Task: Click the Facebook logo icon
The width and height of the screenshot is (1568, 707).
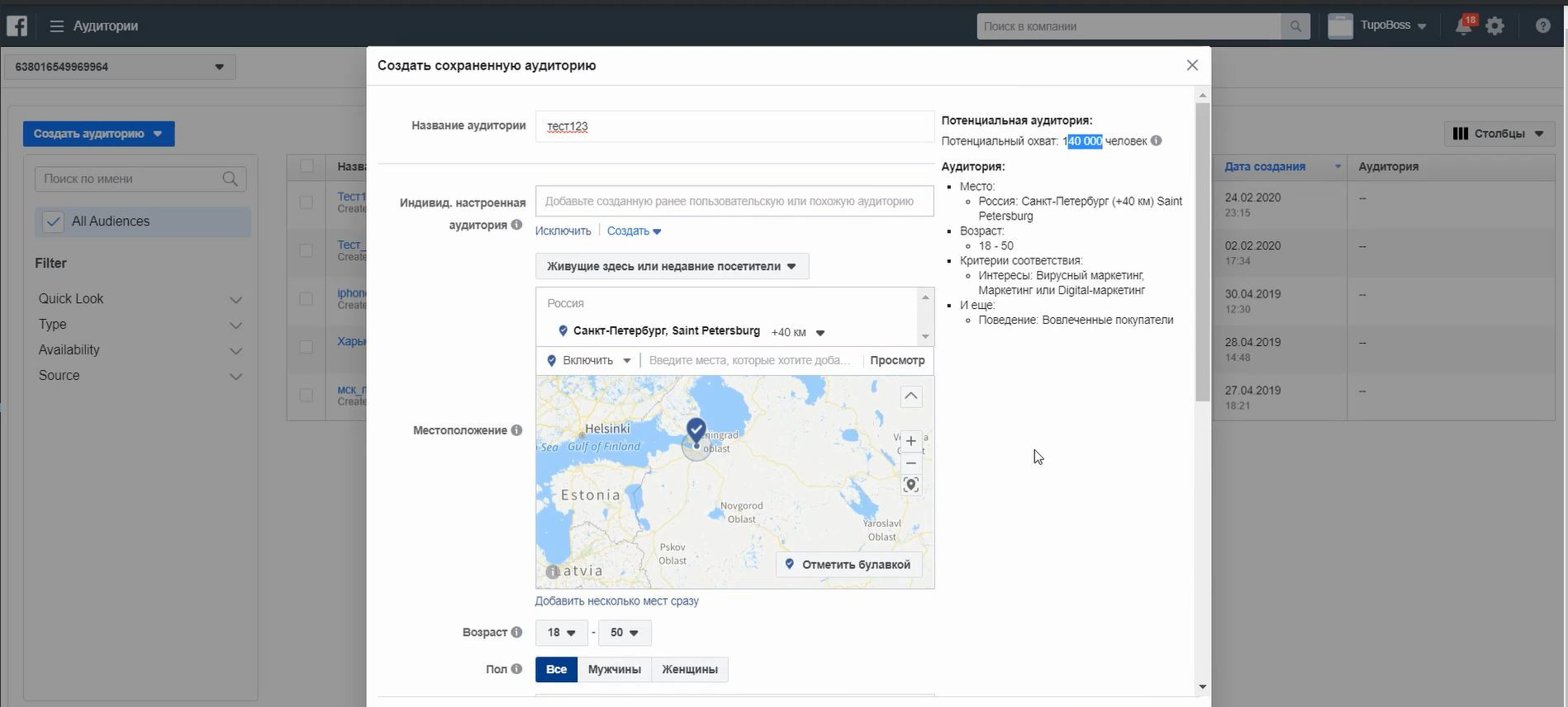Action: pos(17,26)
